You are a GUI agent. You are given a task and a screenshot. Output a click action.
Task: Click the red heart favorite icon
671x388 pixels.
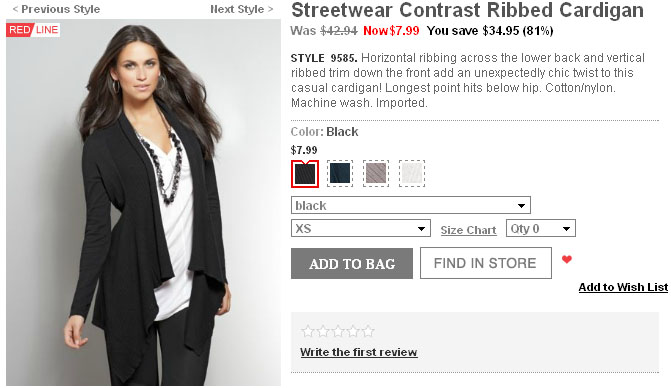[x=567, y=259]
